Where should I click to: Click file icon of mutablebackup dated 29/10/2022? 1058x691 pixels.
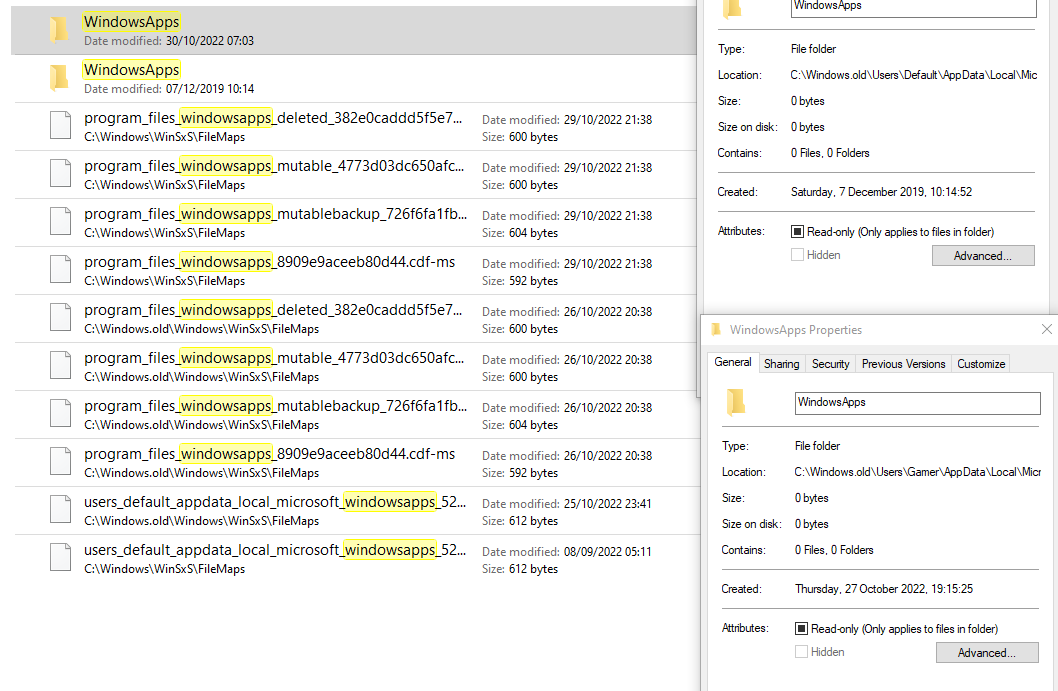[60, 221]
